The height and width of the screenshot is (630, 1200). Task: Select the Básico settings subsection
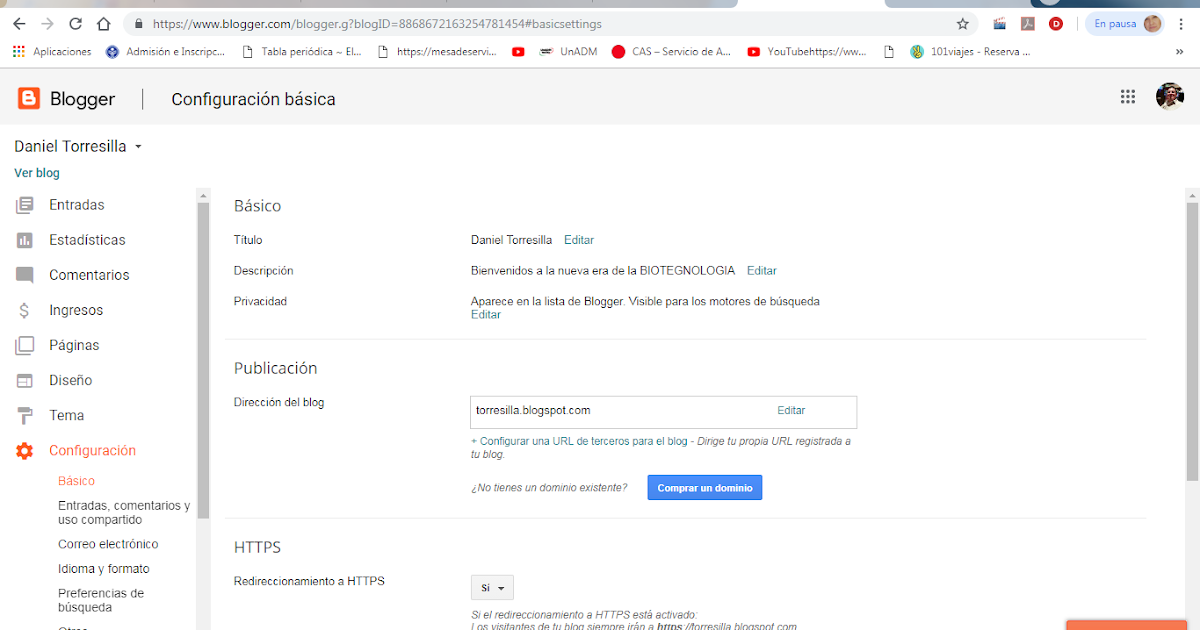(x=76, y=481)
